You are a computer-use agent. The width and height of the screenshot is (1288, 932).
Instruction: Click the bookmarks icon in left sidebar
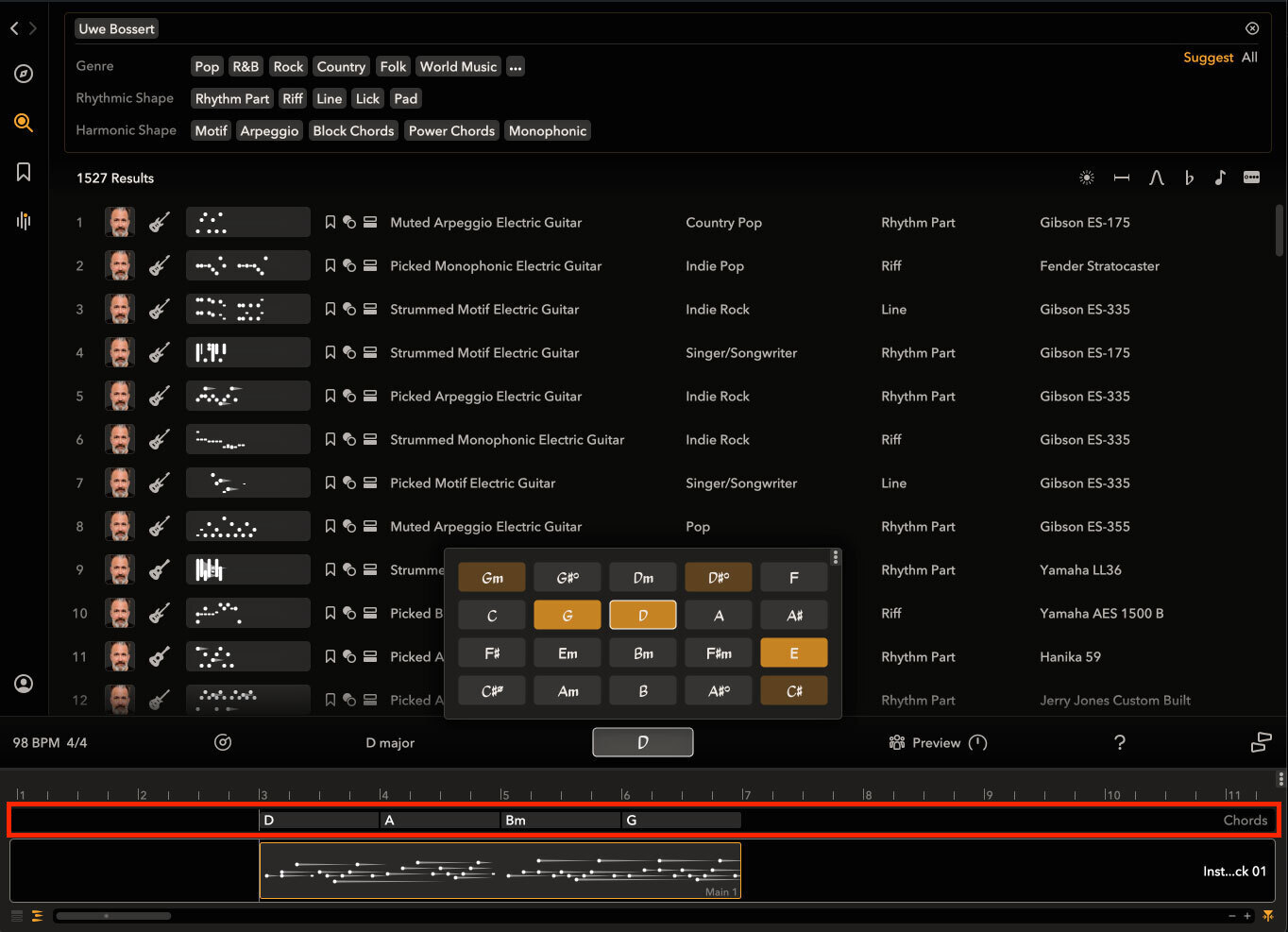tap(24, 171)
